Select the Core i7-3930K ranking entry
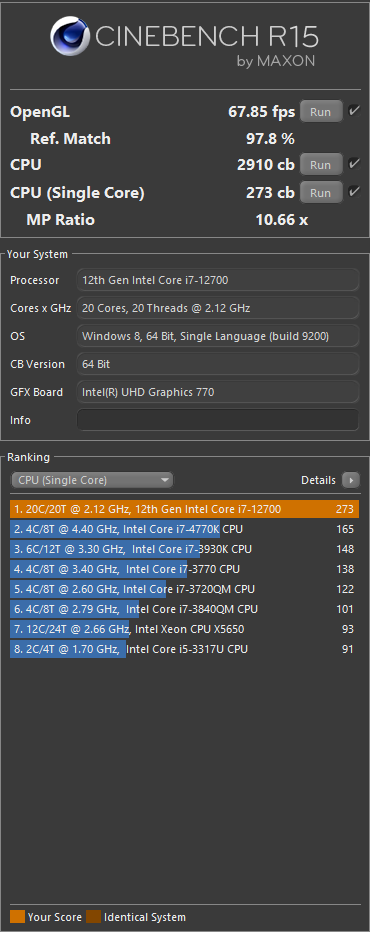This screenshot has width=370, height=932. 184,549
